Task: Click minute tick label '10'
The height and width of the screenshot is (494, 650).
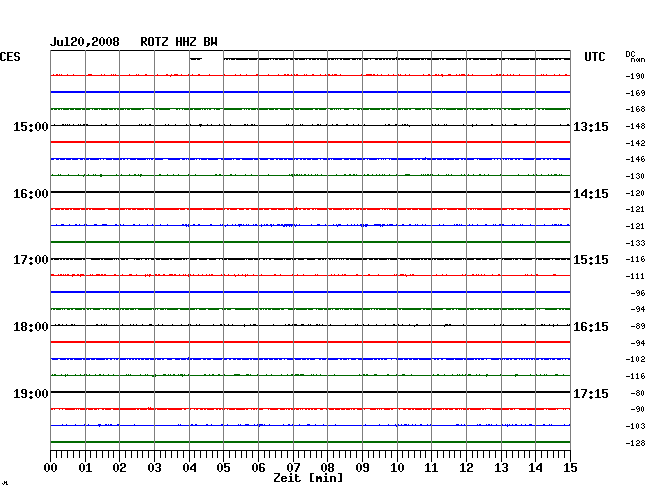Action: click(x=397, y=468)
